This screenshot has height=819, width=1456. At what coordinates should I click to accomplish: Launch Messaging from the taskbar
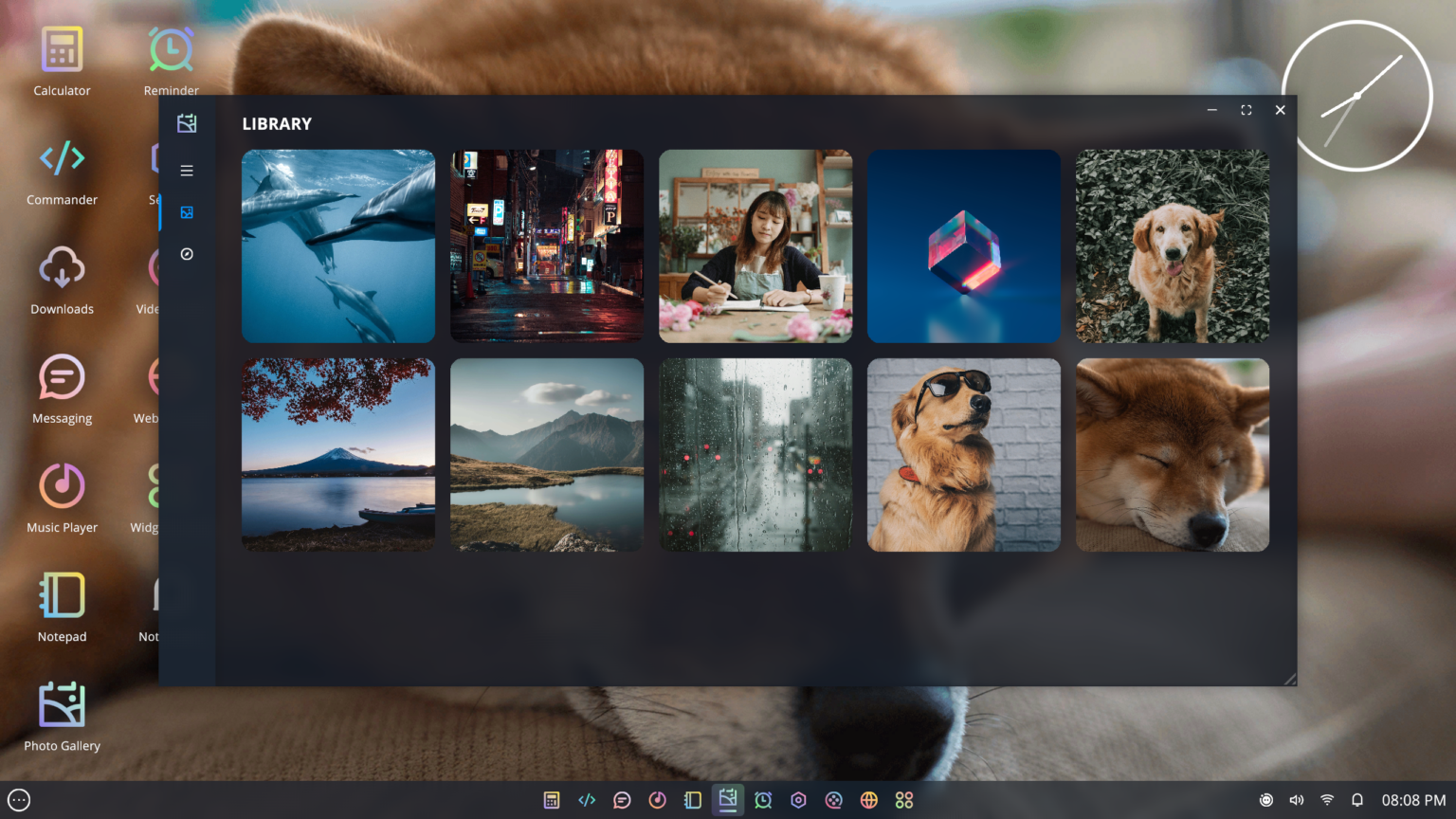coord(622,800)
